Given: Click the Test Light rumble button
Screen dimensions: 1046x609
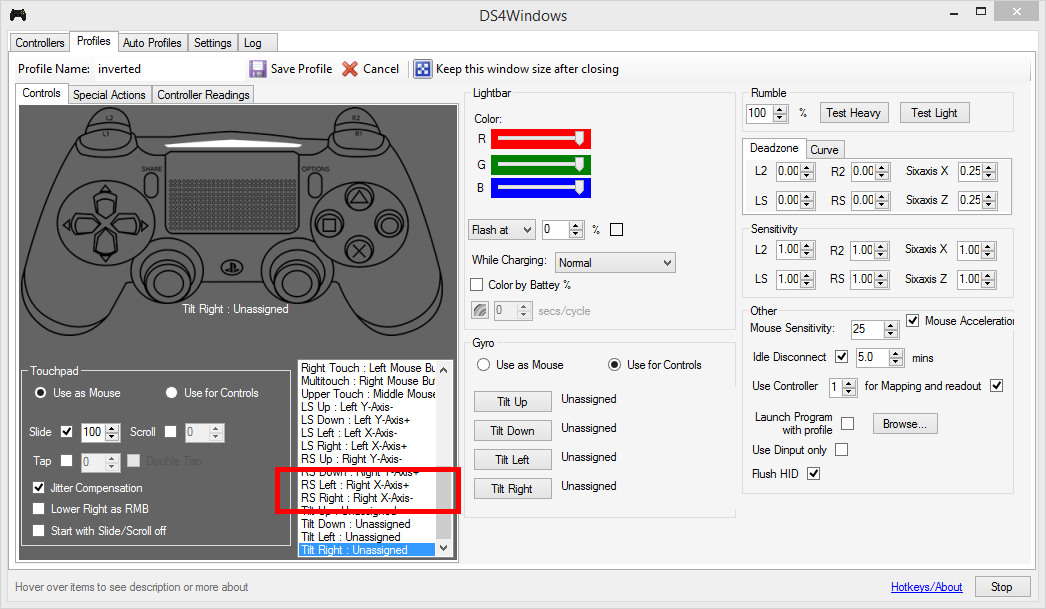Looking at the screenshot, I should (934, 113).
